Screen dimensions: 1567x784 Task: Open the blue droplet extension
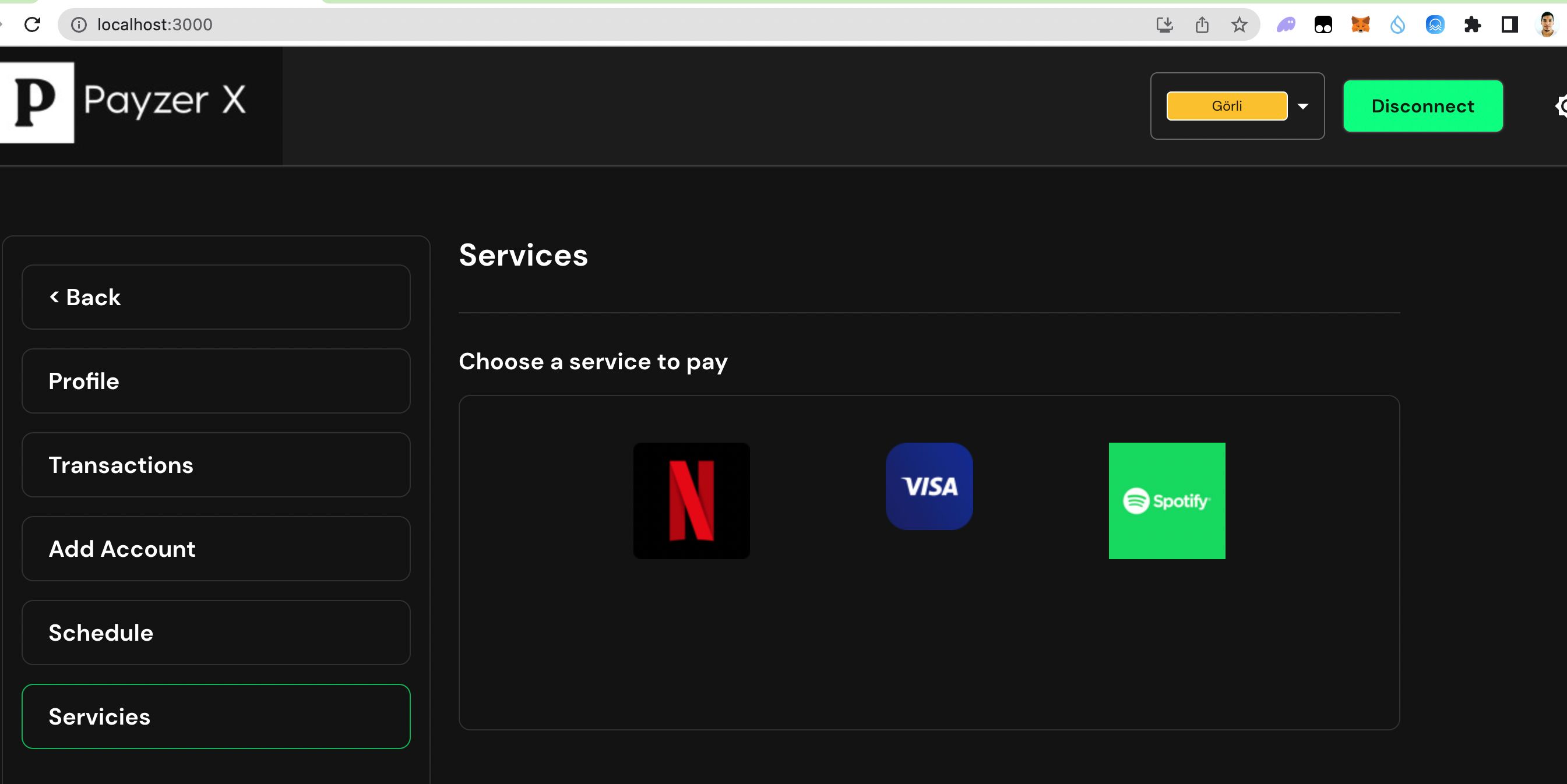(1397, 24)
